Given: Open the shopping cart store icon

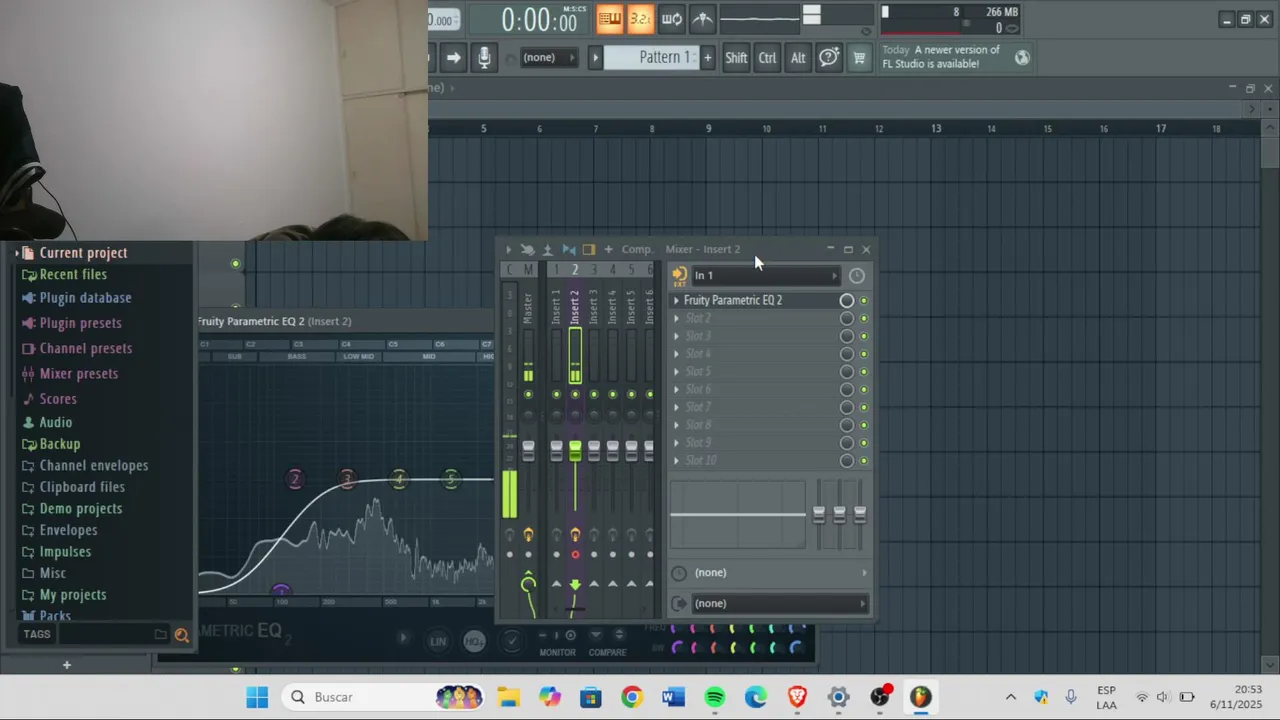Looking at the screenshot, I should tap(859, 57).
